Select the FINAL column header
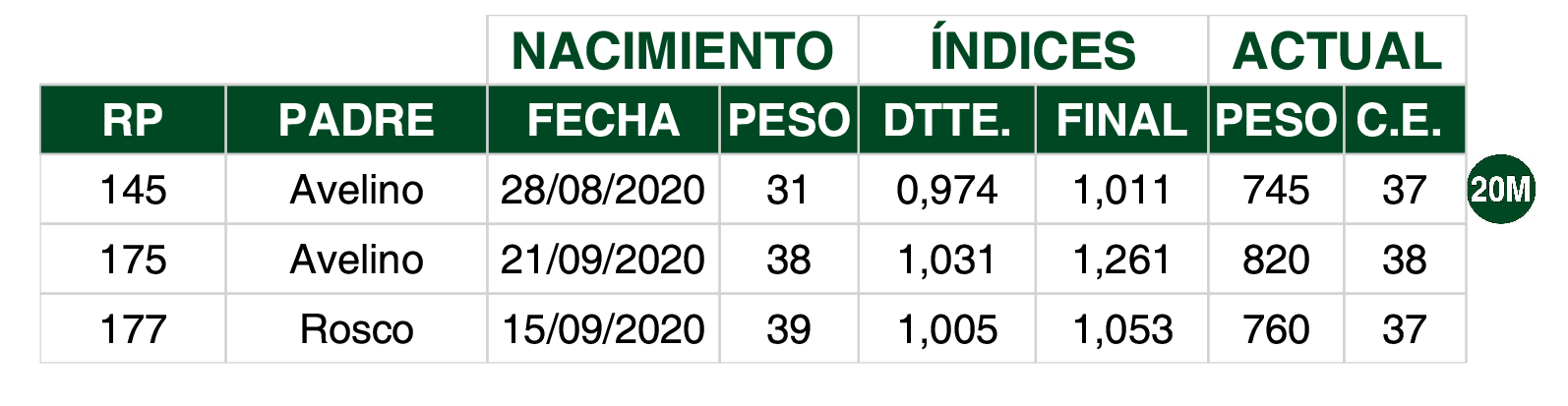 point(1121,120)
